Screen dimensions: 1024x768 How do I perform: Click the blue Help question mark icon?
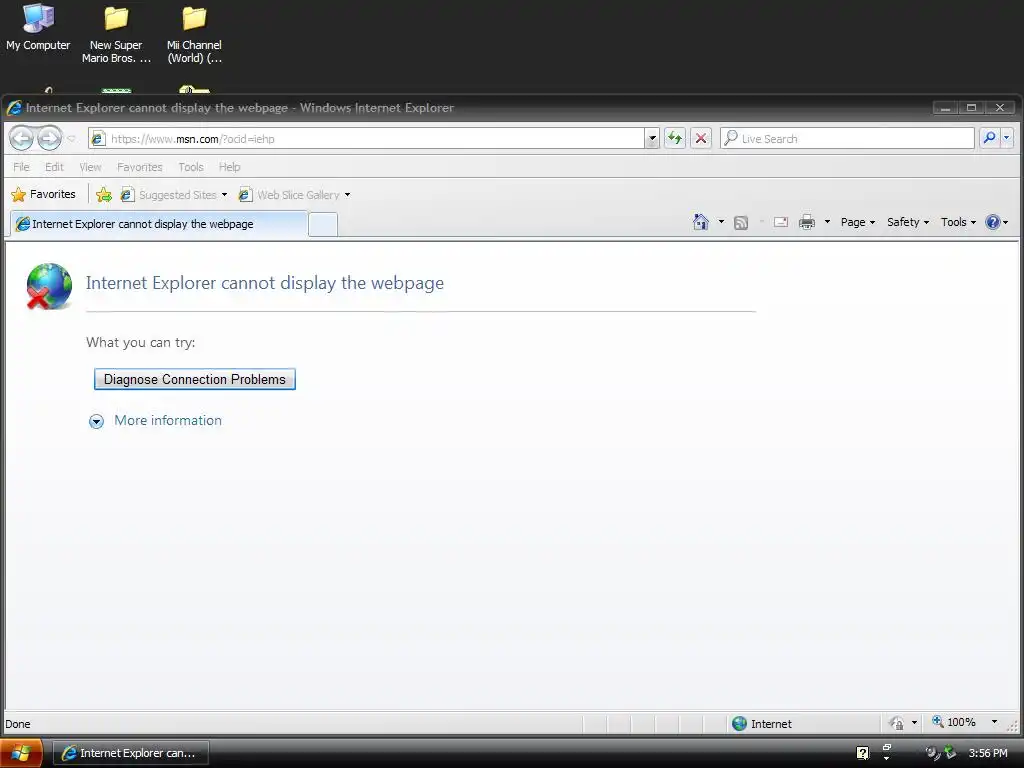(993, 222)
